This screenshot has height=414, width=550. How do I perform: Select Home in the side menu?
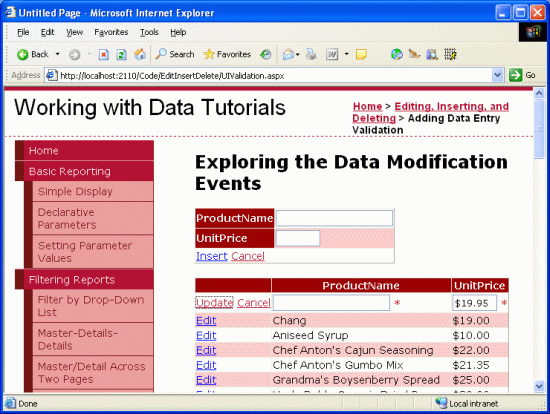(x=84, y=151)
